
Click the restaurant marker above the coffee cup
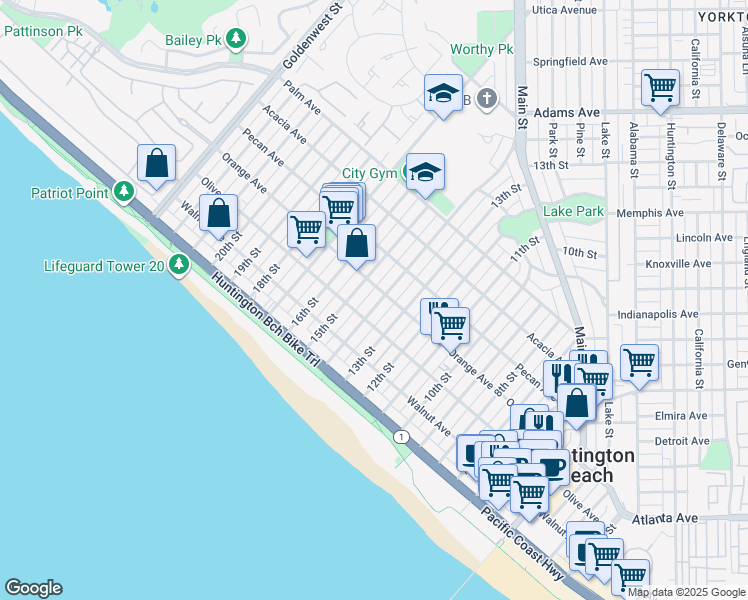(x=544, y=424)
